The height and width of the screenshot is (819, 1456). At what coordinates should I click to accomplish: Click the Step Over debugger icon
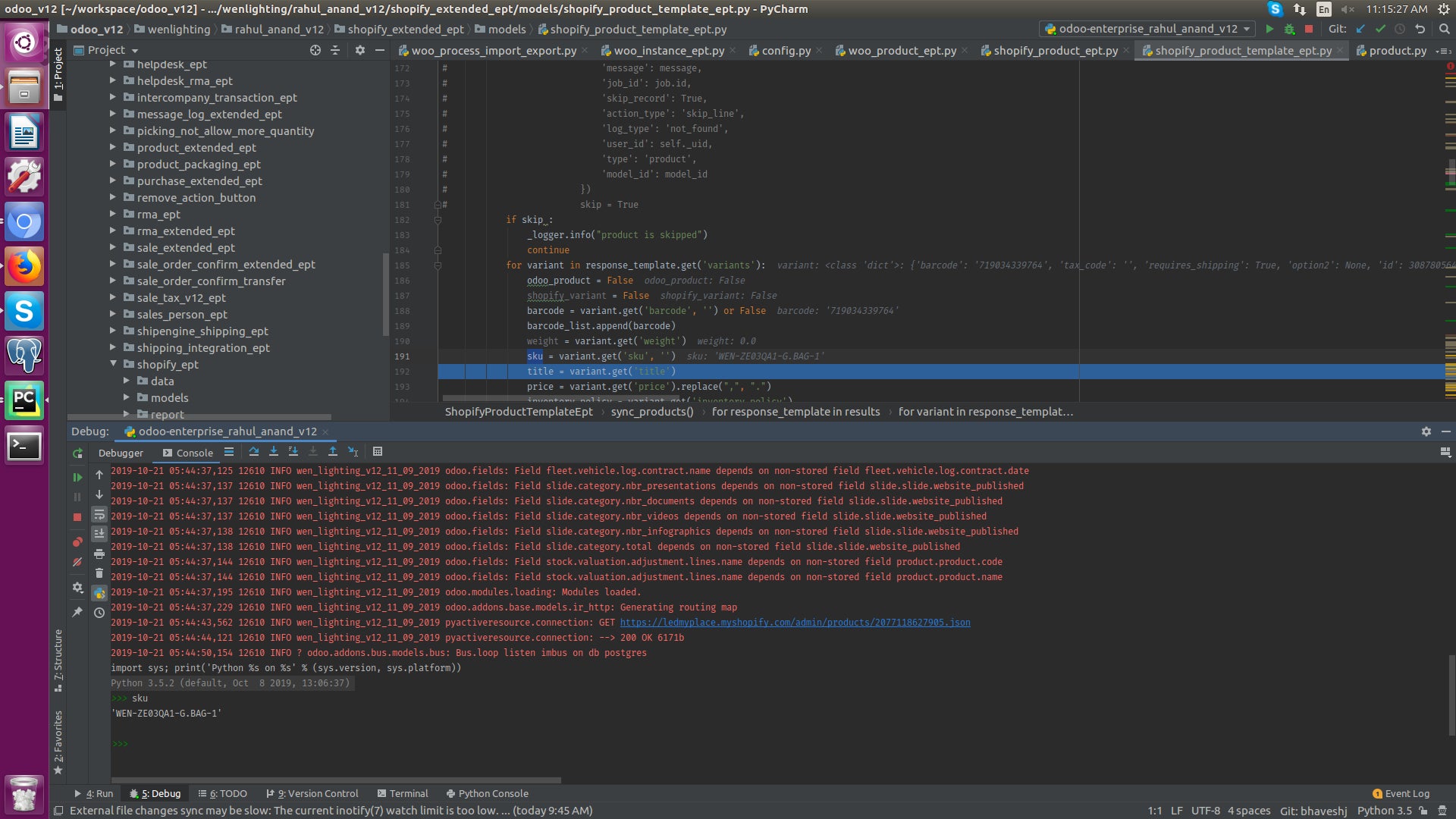pyautogui.click(x=254, y=452)
